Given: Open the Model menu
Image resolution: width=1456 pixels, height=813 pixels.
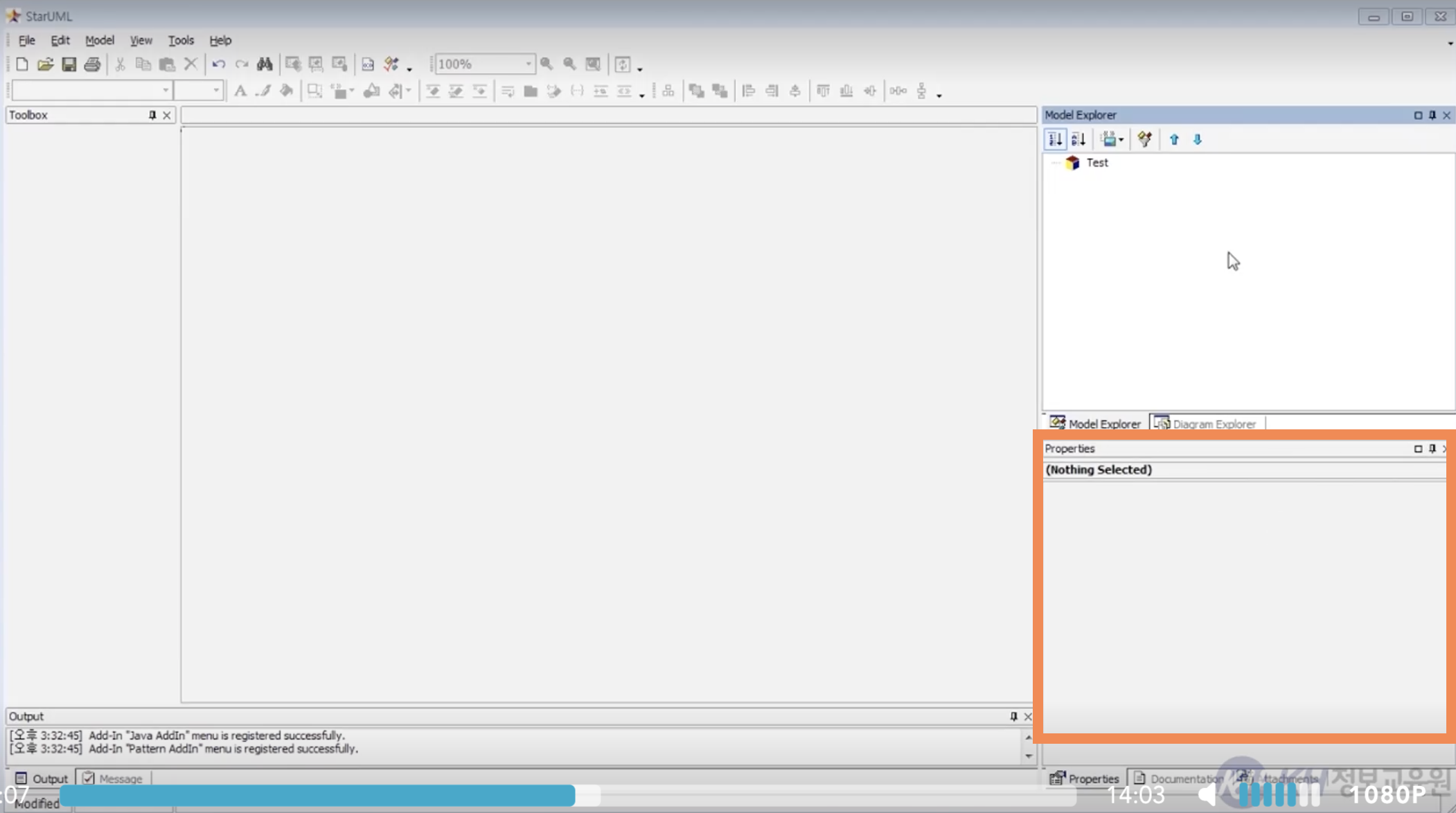Looking at the screenshot, I should tap(99, 40).
